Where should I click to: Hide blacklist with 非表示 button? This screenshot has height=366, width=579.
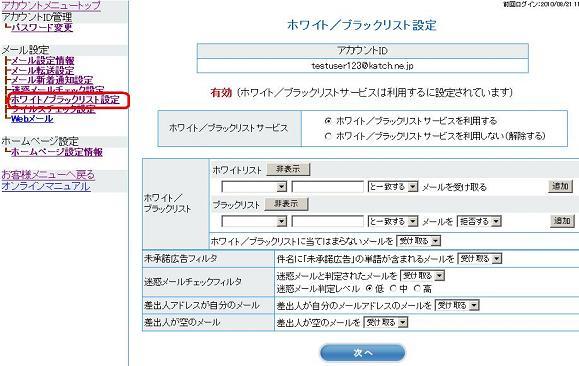coord(286,204)
